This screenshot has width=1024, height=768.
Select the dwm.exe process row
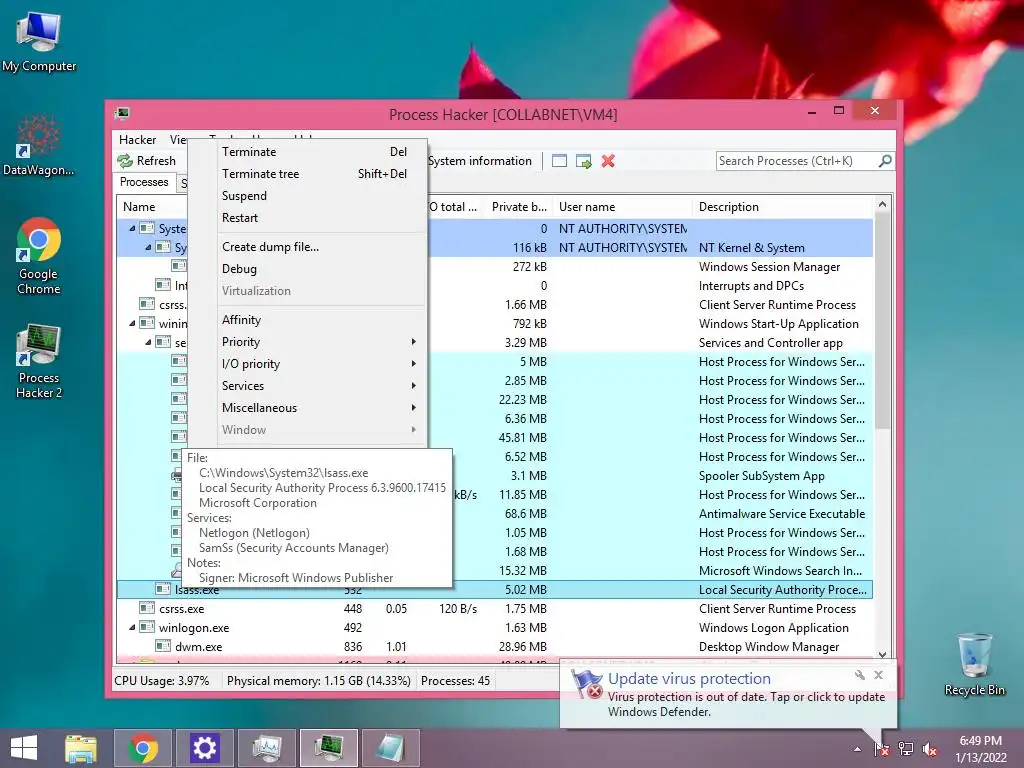(x=494, y=647)
